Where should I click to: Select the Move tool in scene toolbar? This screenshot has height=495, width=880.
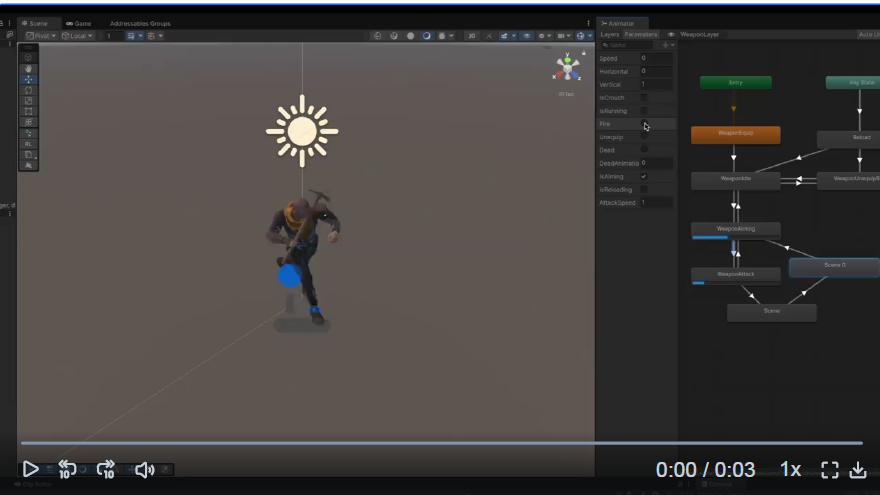(x=28, y=79)
